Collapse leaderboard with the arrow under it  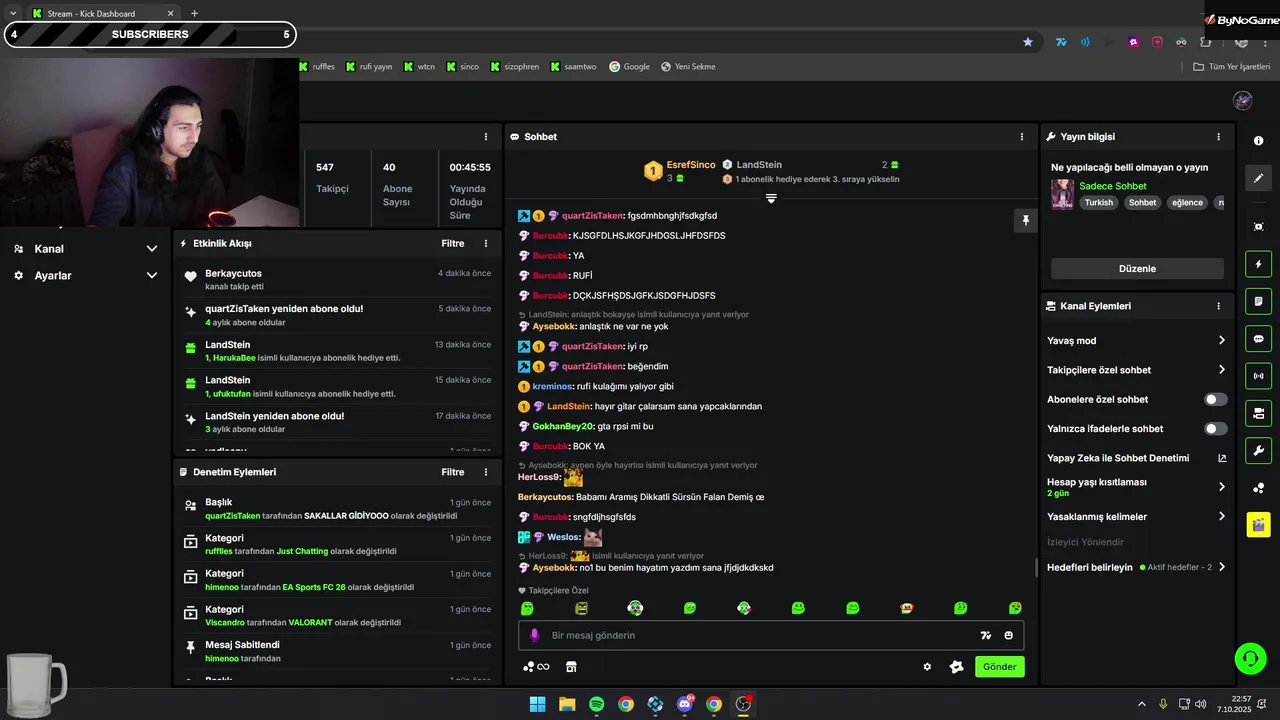point(771,198)
